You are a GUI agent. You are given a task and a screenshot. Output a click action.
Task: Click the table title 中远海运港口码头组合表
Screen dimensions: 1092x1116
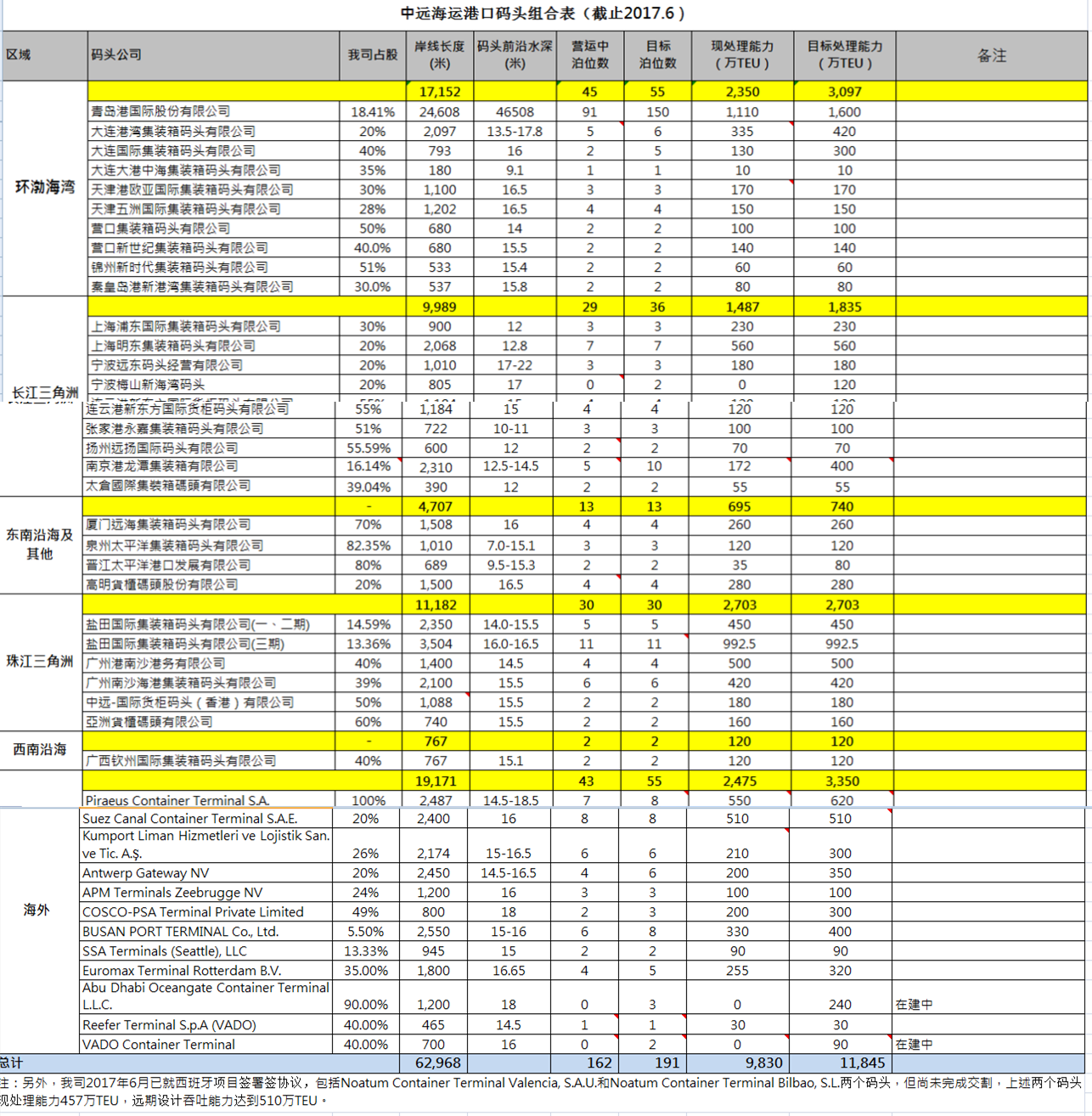543,13
